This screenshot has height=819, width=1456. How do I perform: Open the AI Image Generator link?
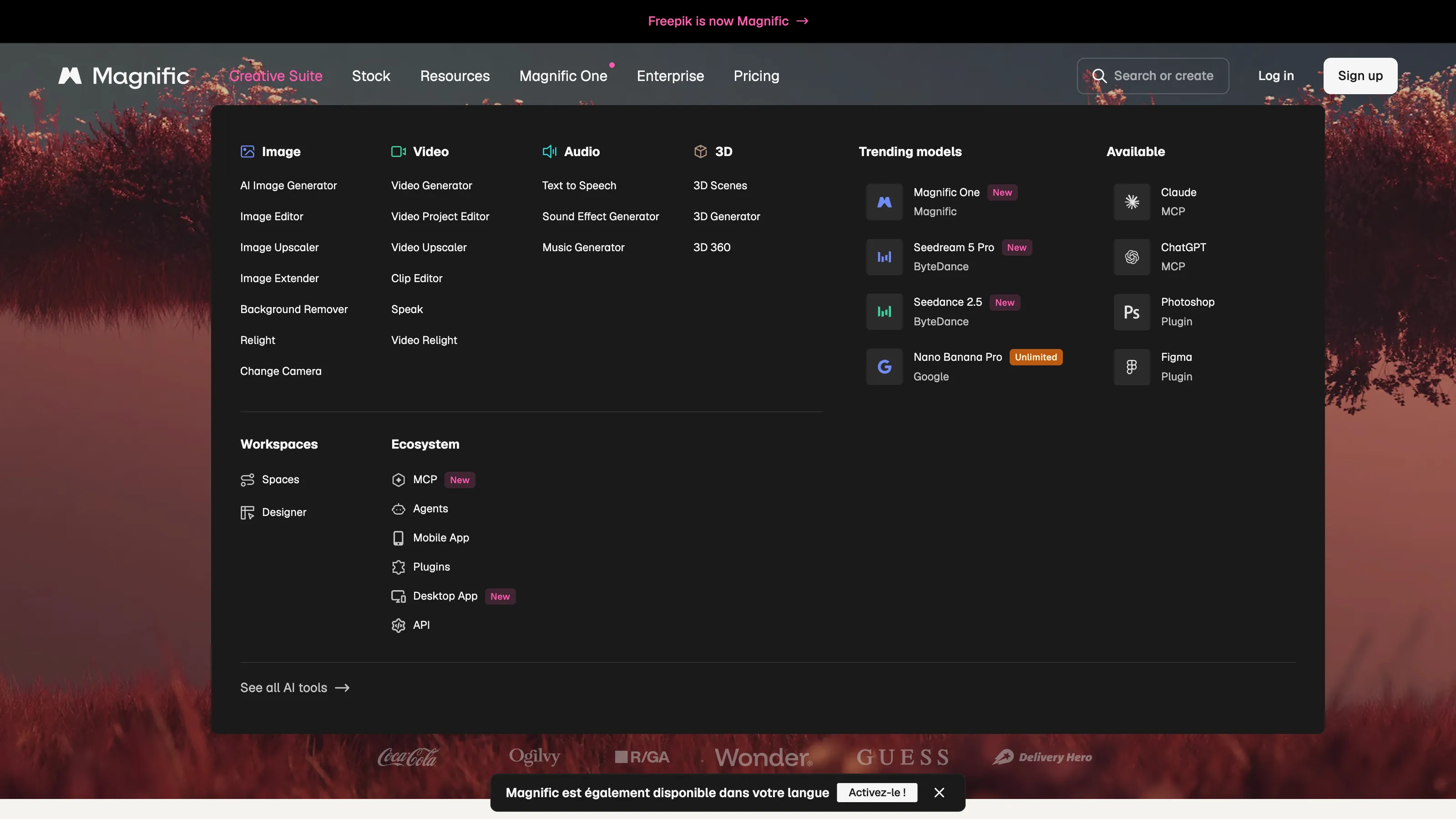point(288,185)
